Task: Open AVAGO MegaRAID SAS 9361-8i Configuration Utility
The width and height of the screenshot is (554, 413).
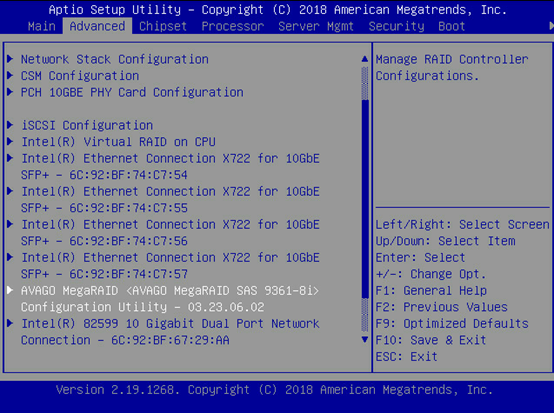Action: 170,299
